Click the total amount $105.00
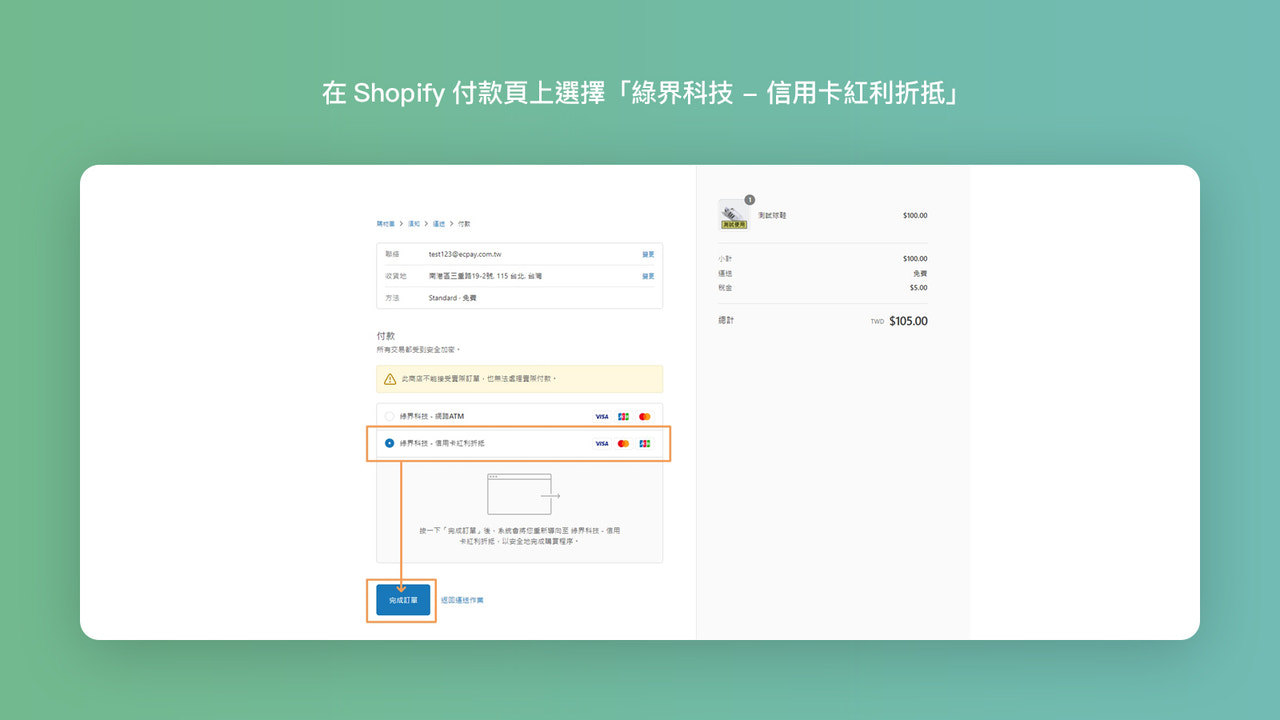The image size is (1280, 720). click(908, 321)
